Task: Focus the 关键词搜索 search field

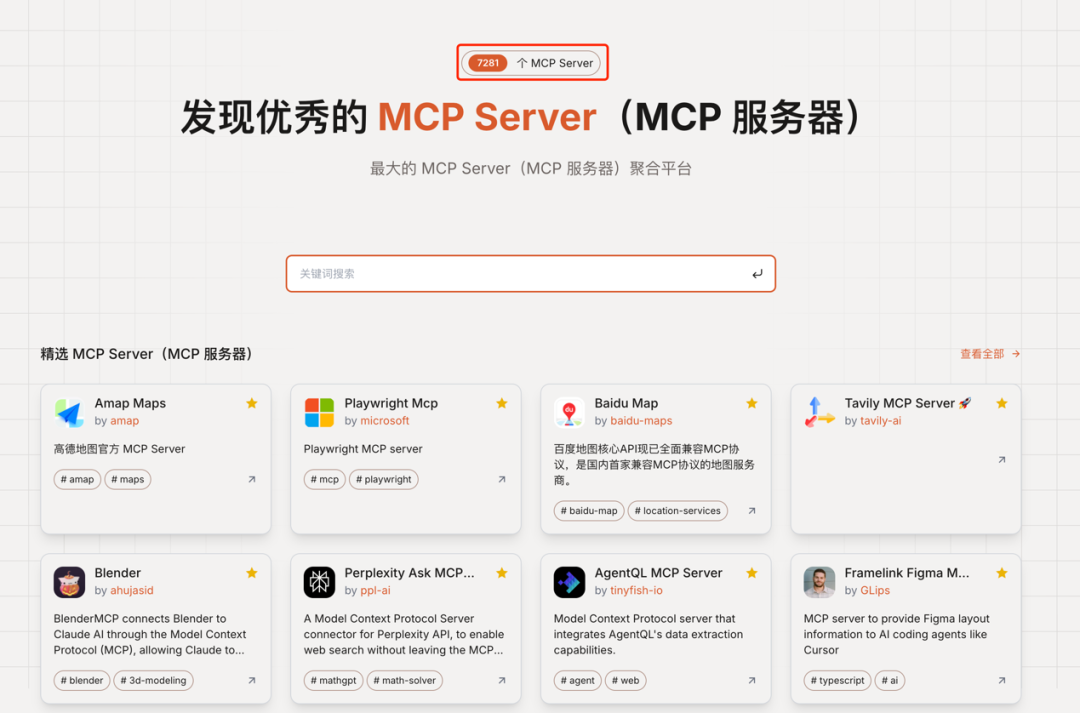Action: coord(530,273)
